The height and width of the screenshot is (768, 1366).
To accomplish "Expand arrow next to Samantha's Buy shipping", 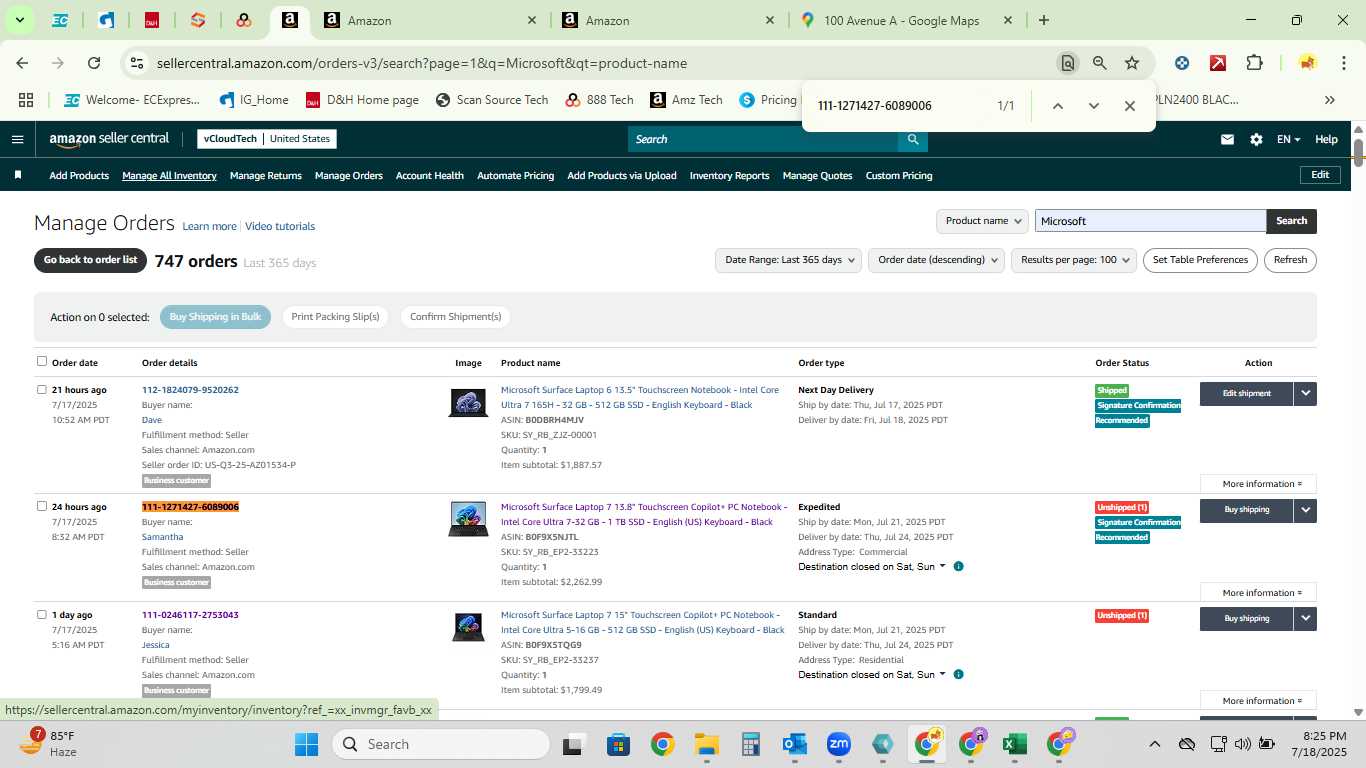I will 1305,510.
